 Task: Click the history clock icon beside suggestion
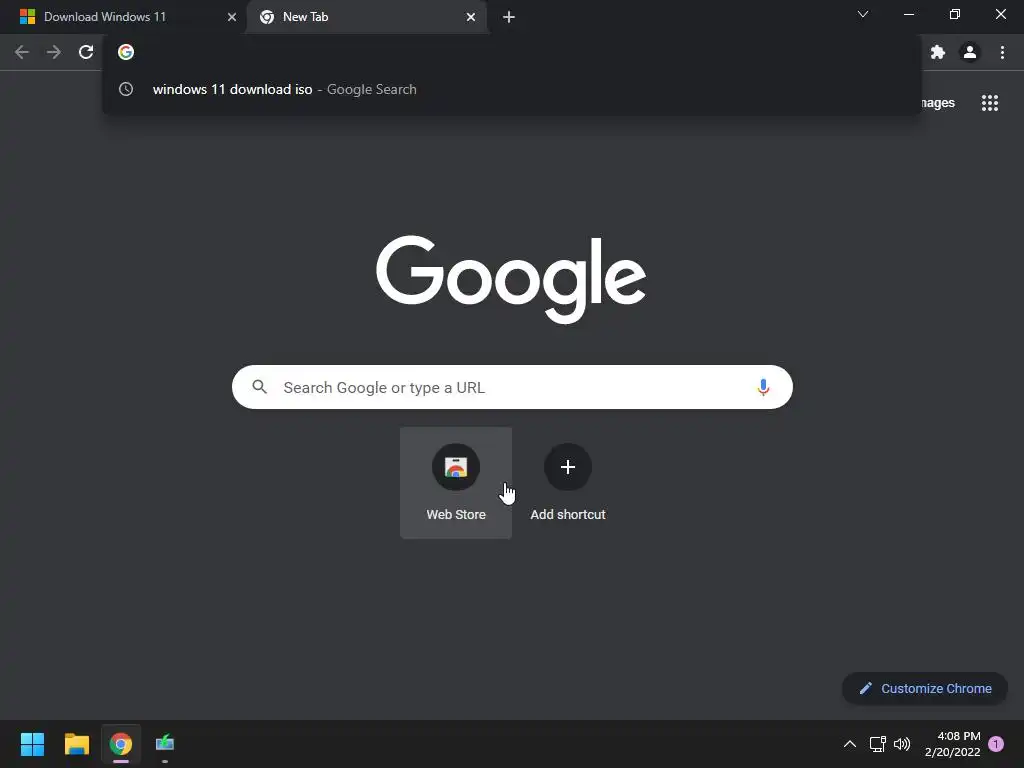(x=126, y=89)
